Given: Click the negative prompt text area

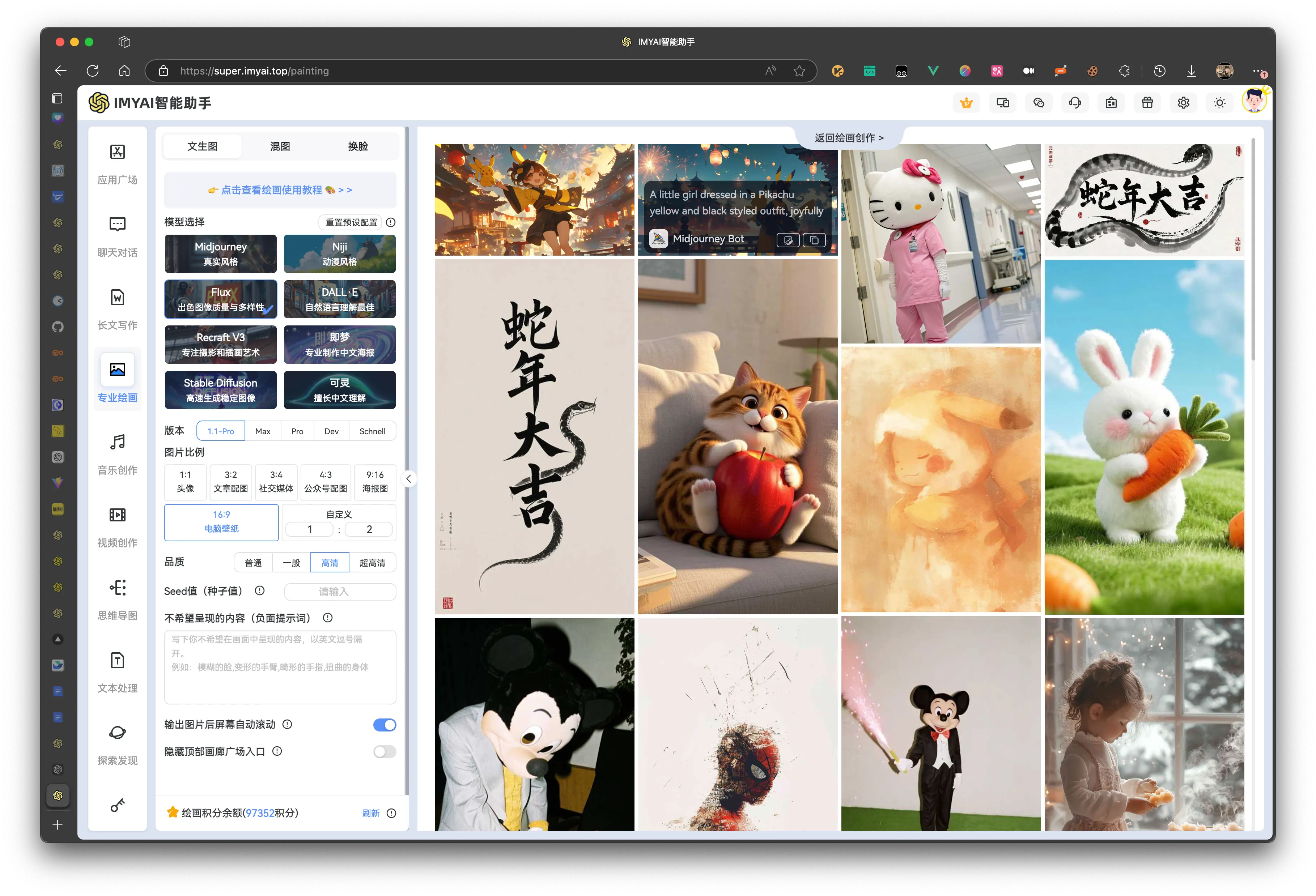Looking at the screenshot, I should click(280, 667).
